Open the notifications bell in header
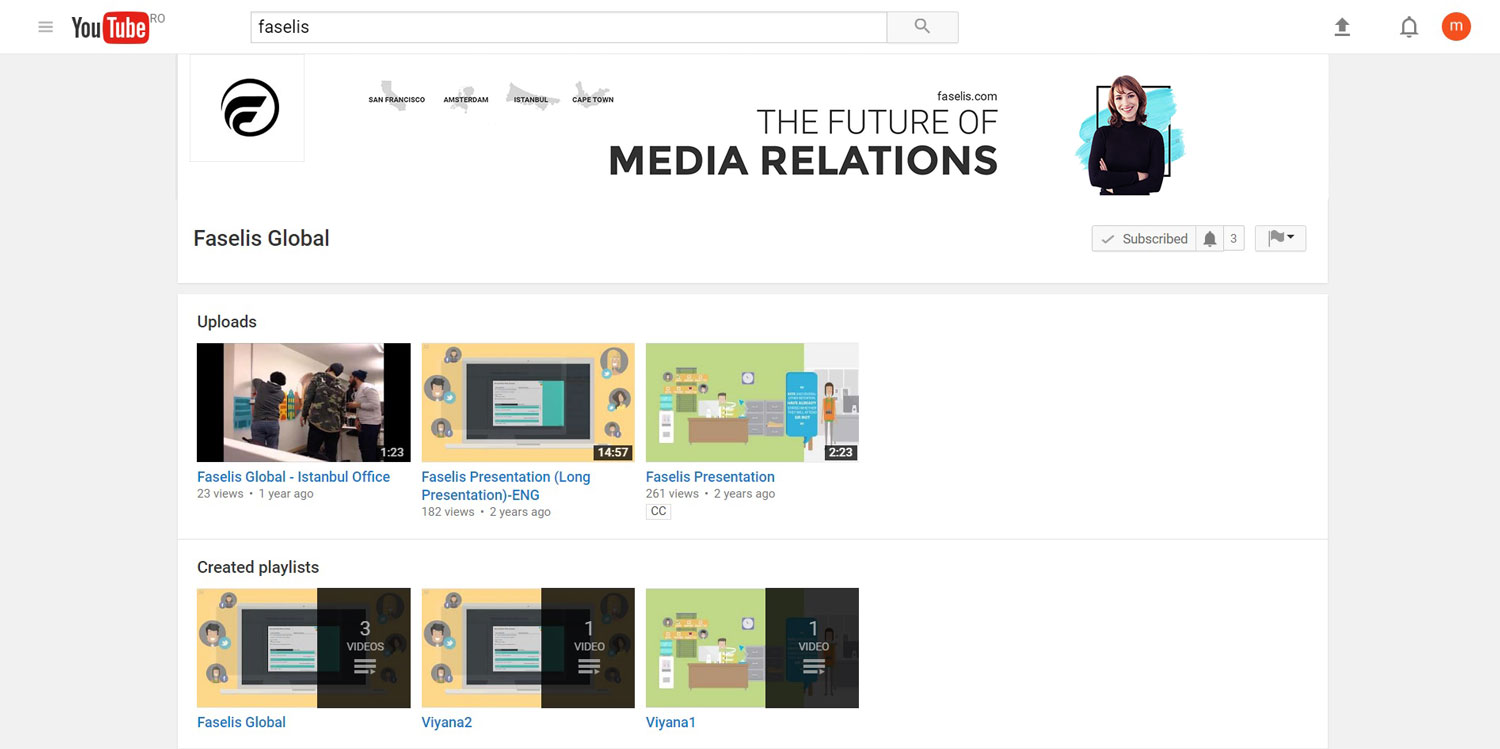 (1409, 27)
